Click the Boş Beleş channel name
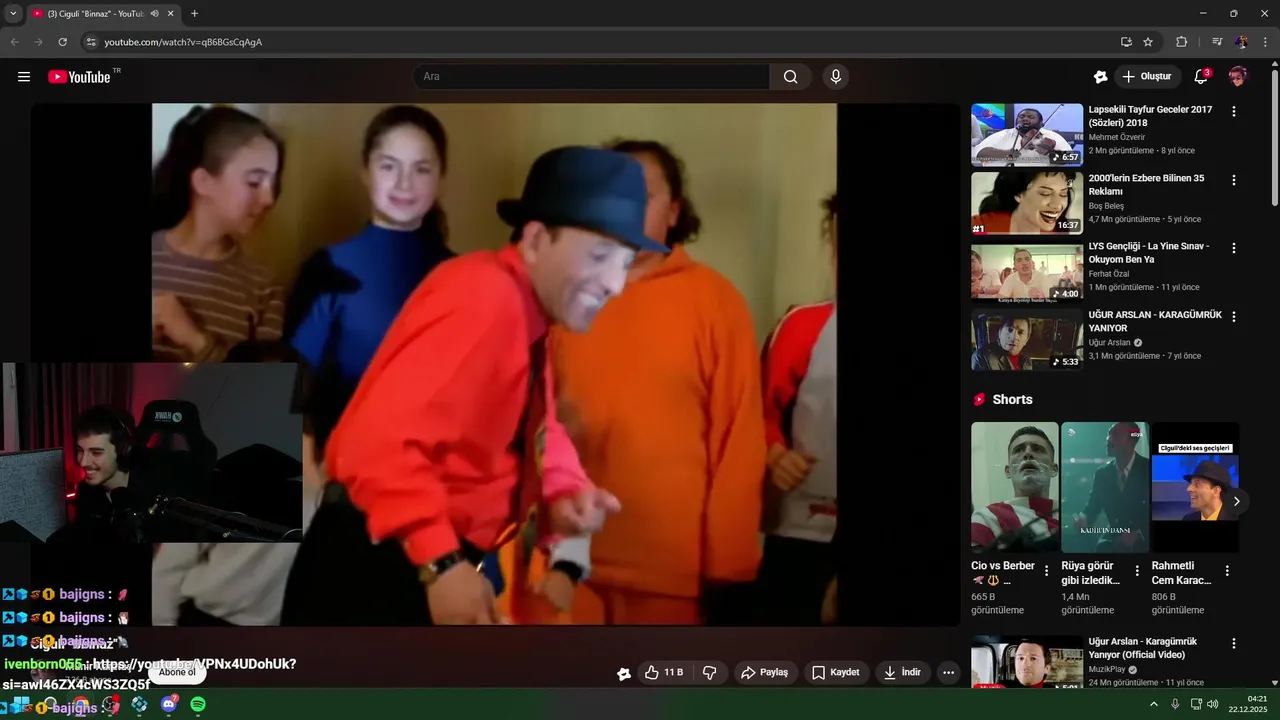 coord(1107,206)
